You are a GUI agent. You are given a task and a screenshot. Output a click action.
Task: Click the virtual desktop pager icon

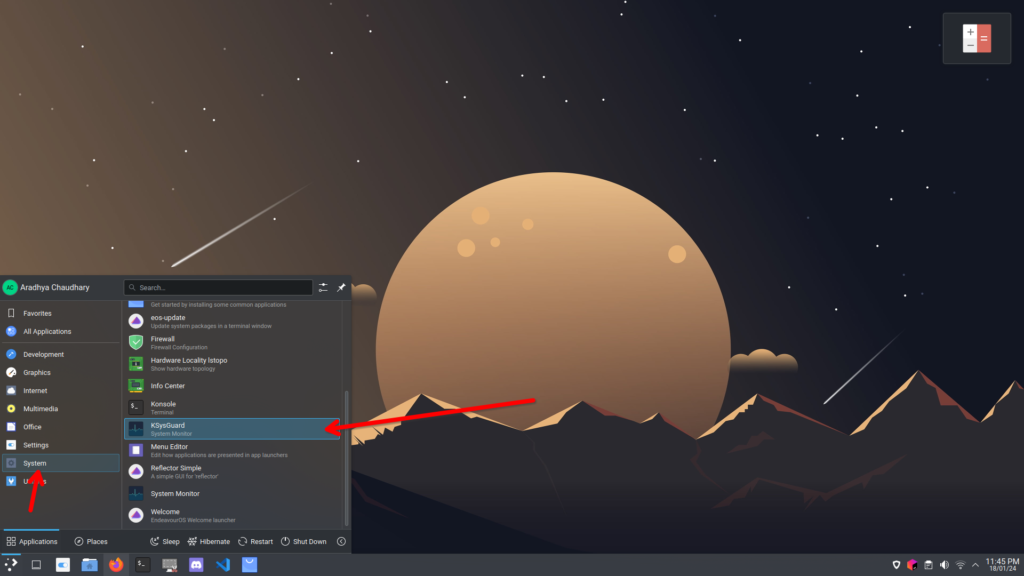pyautogui.click(x=36, y=565)
